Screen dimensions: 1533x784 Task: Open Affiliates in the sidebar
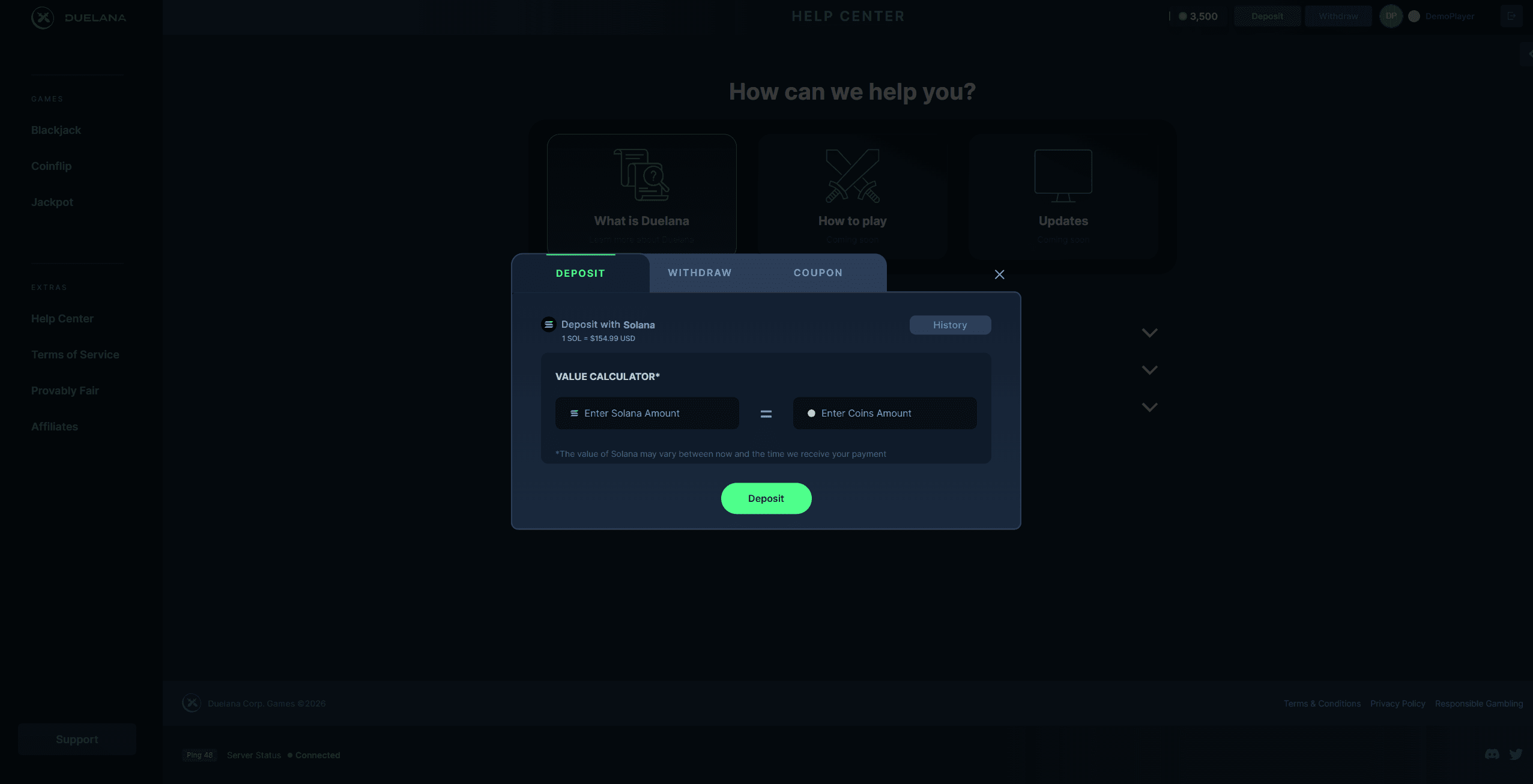point(55,427)
